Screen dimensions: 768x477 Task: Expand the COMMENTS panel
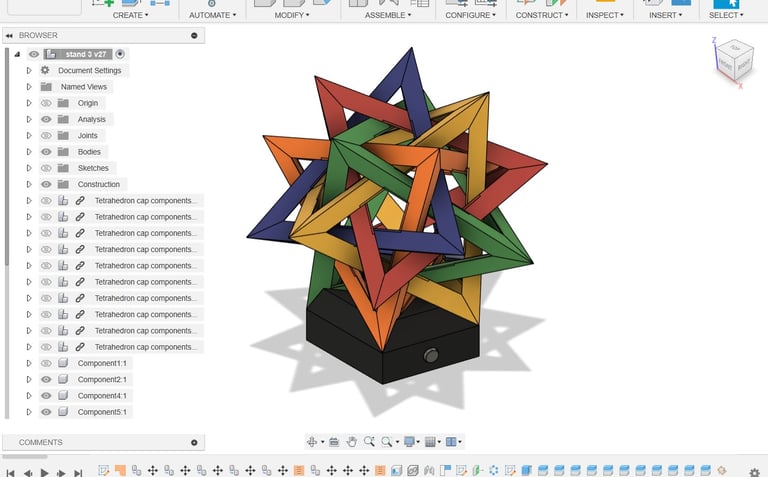pos(194,442)
